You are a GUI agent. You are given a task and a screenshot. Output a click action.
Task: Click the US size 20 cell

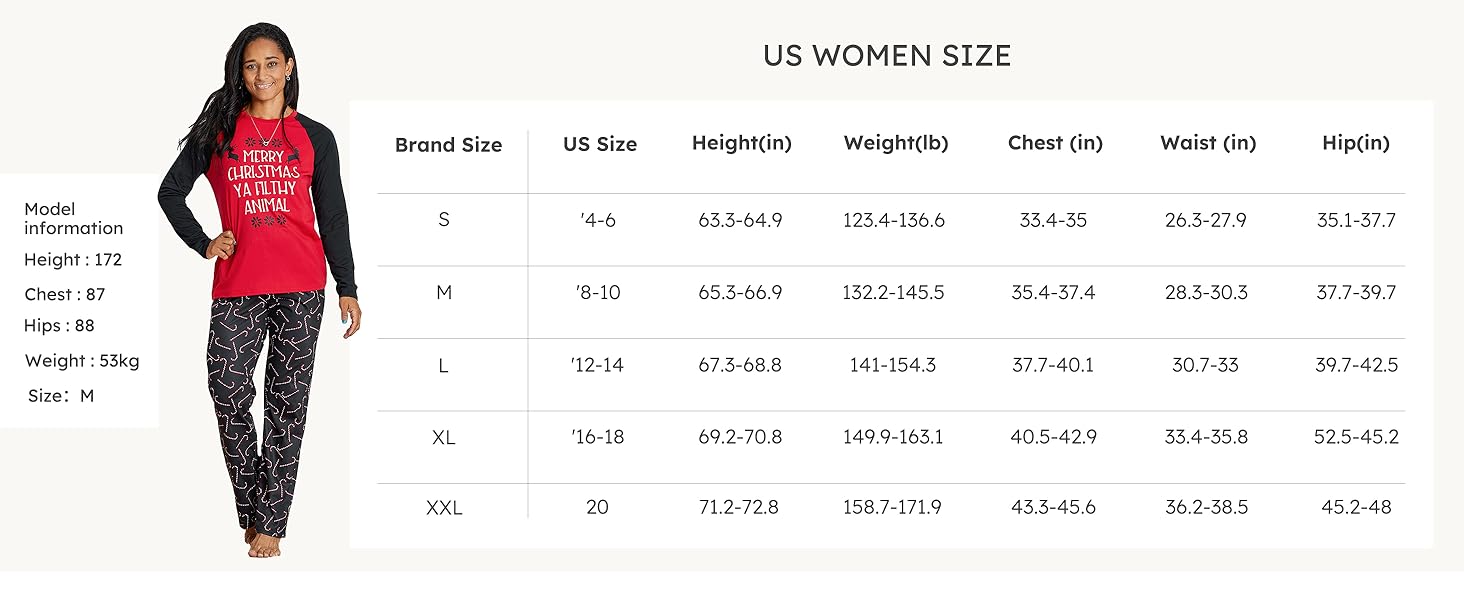[x=597, y=507]
